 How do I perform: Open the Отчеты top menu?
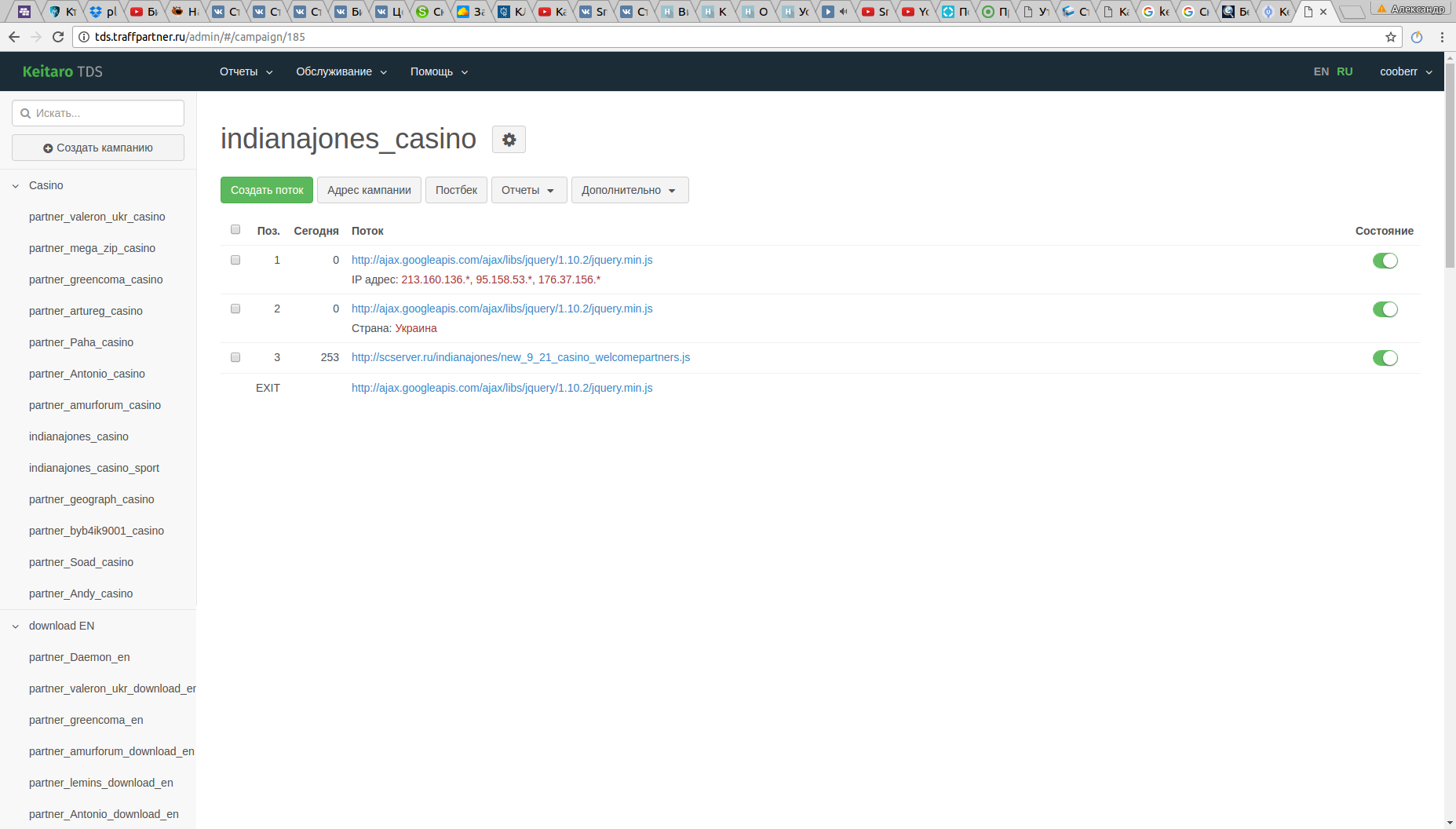246,71
